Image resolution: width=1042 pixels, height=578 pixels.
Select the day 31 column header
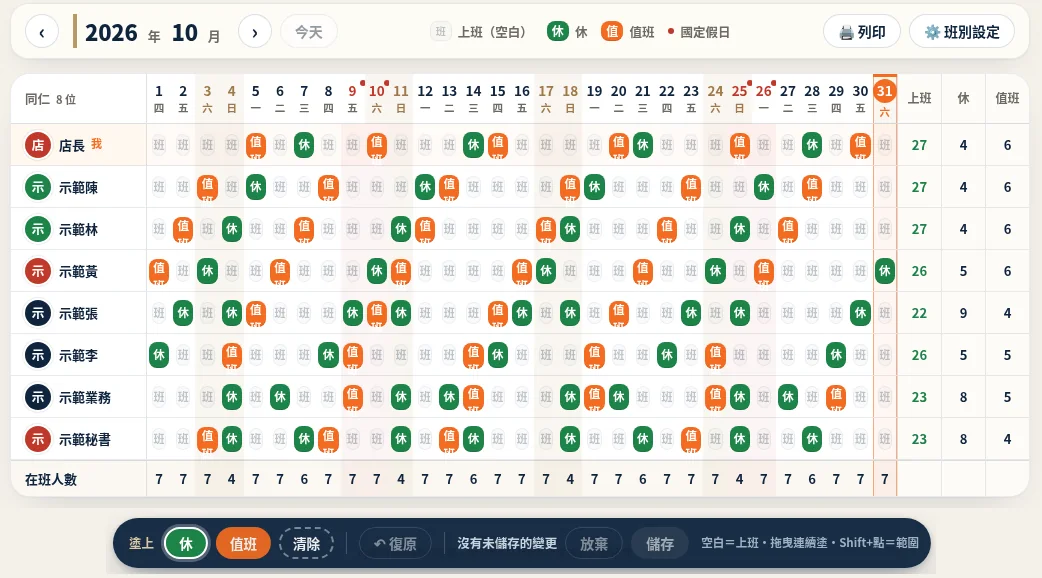(885, 98)
